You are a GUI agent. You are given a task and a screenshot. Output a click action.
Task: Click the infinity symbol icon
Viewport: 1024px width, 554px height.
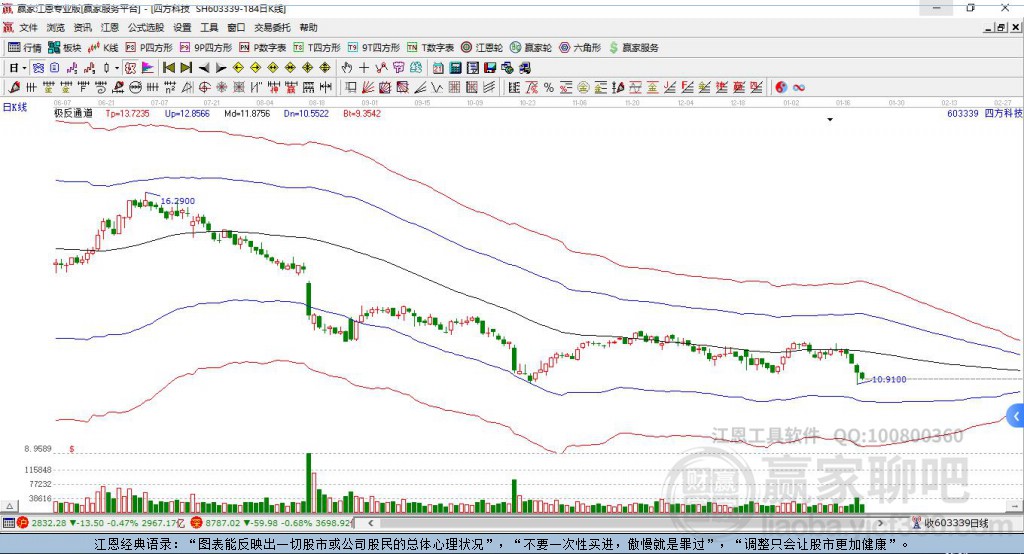pyautogui.click(x=799, y=88)
